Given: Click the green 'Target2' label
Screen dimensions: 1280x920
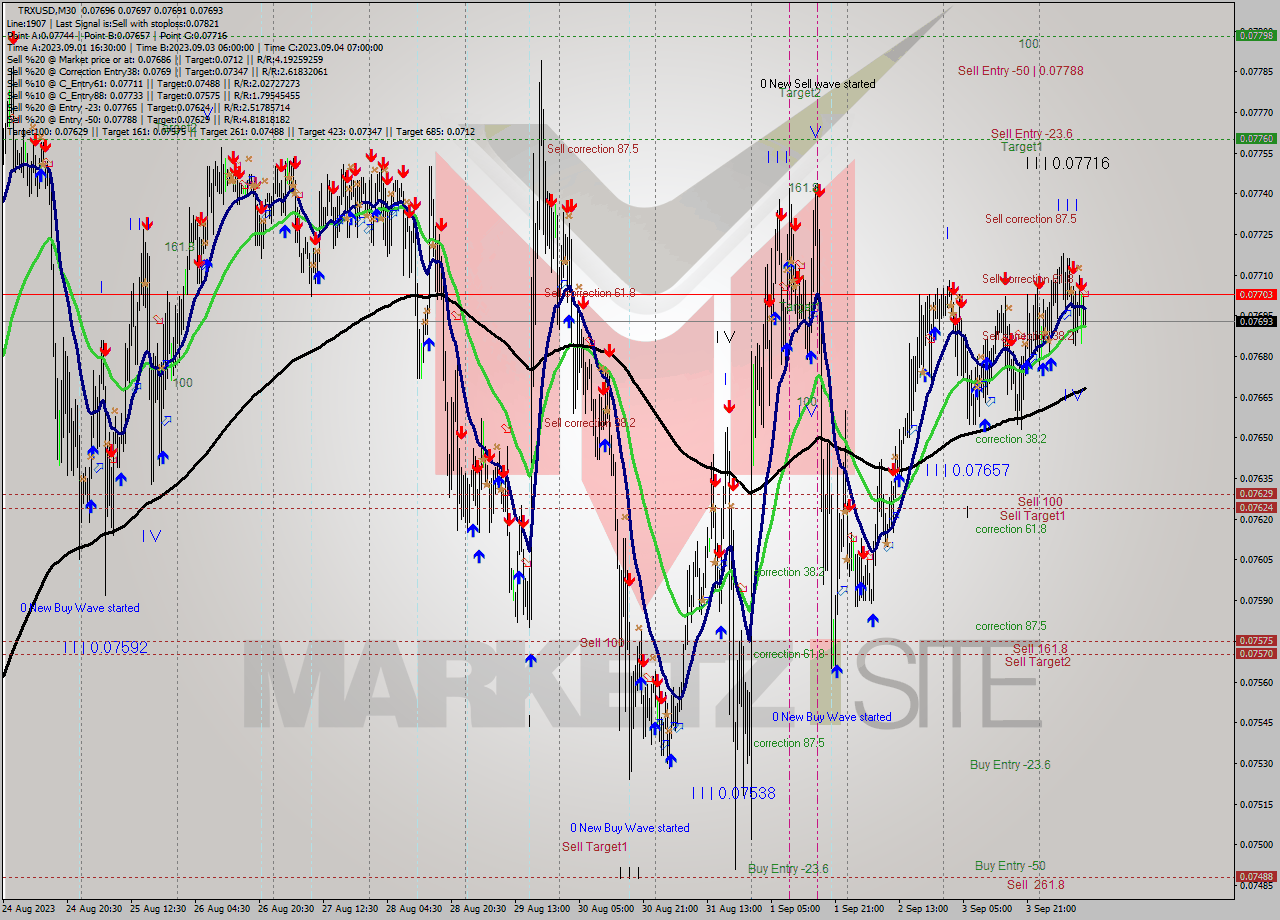Looking at the screenshot, I should tap(800, 93).
